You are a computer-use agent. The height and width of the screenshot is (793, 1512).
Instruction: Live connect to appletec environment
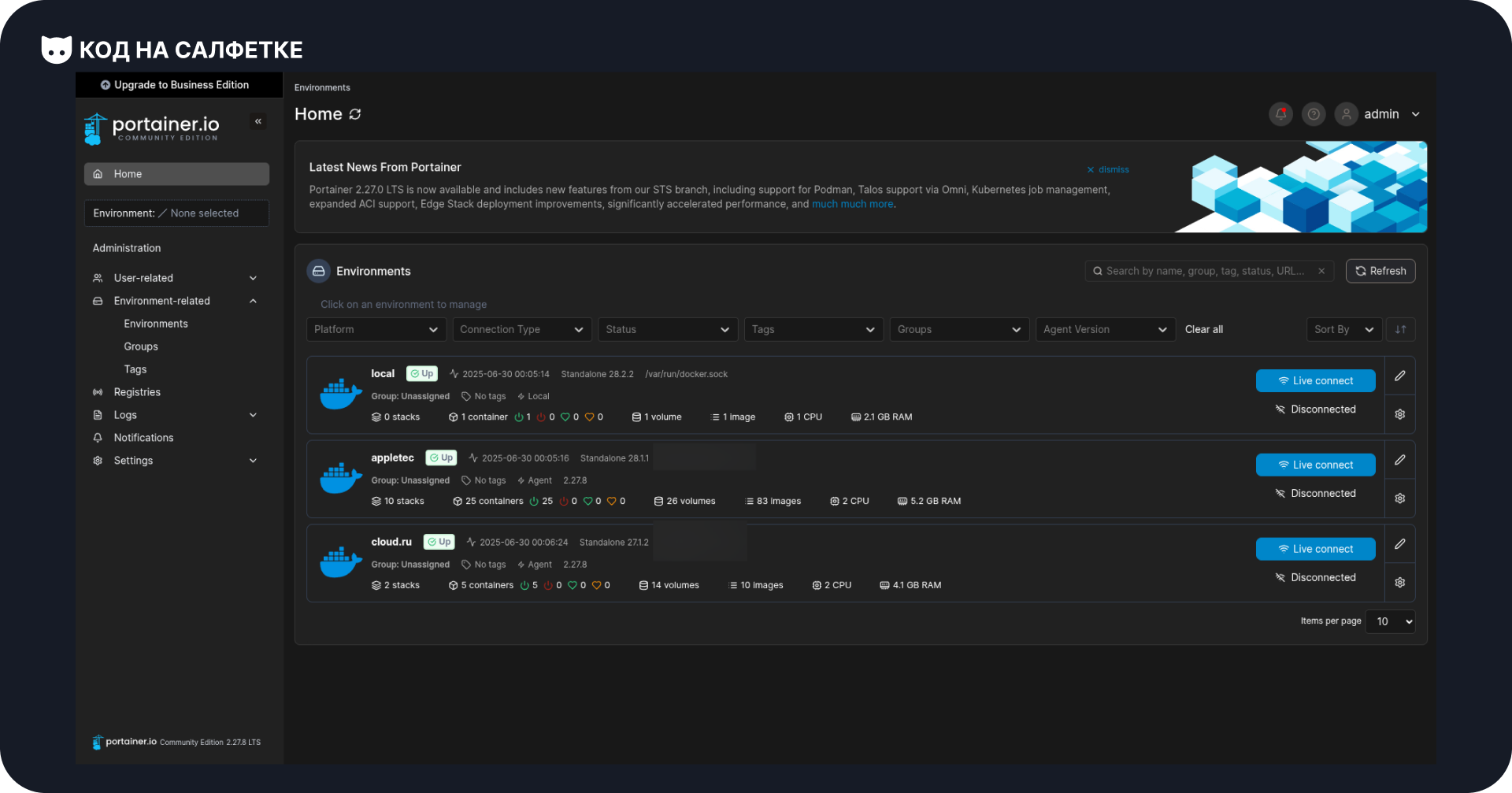tap(1316, 465)
